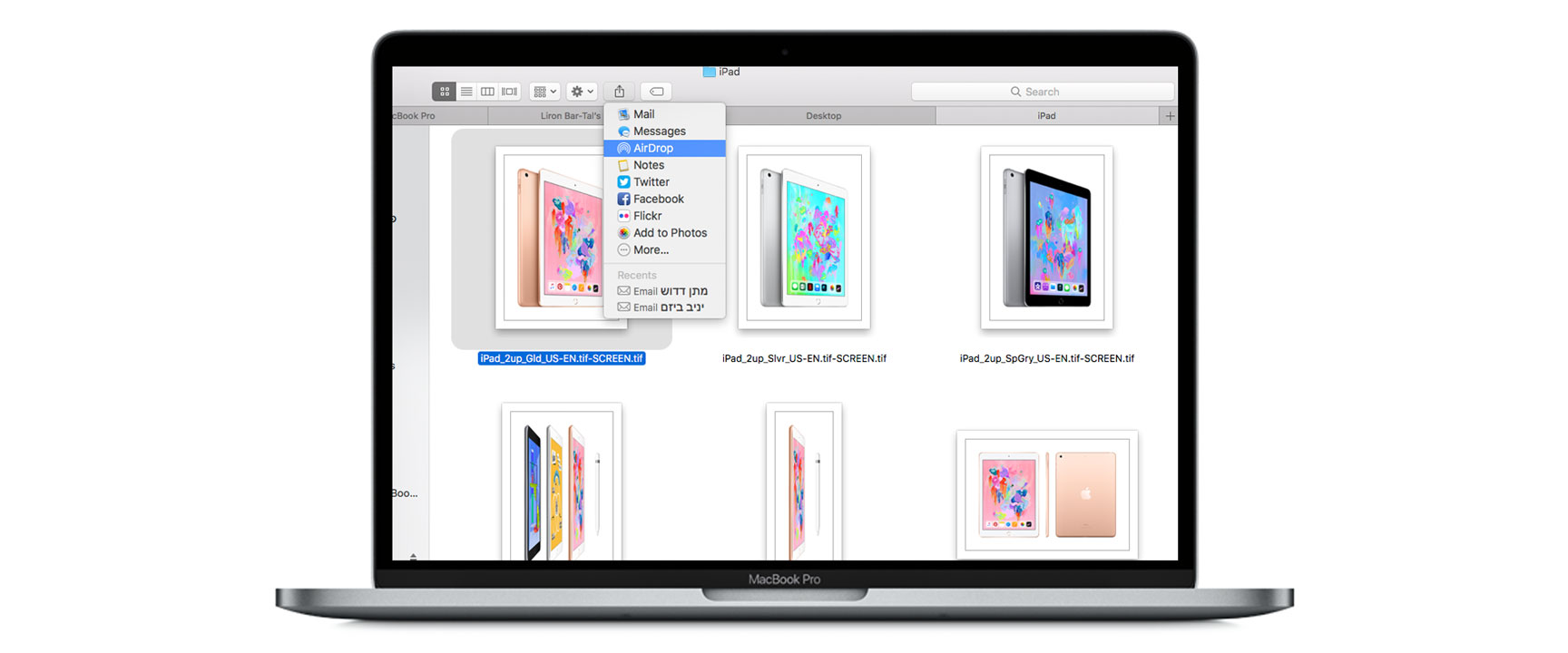1568x653 pixels.
Task: Open the Action gear menu
Action: [582, 92]
